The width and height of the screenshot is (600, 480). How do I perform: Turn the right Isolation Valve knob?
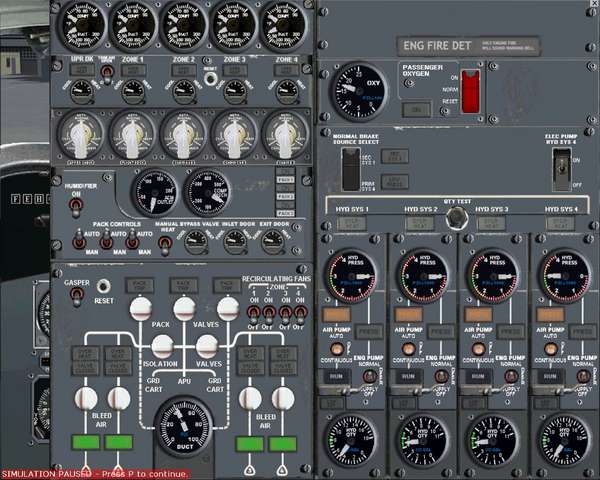[207, 347]
